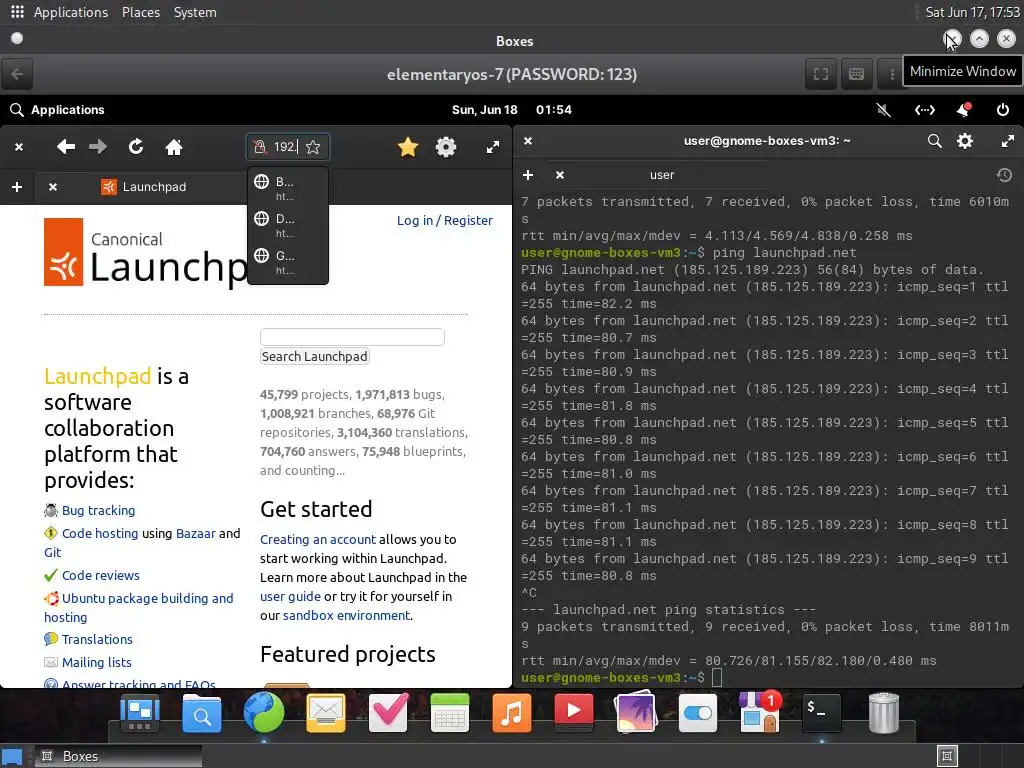Viewport: 1024px width, 768px height.
Task: Go back in Boxes header bar
Action: point(17,74)
